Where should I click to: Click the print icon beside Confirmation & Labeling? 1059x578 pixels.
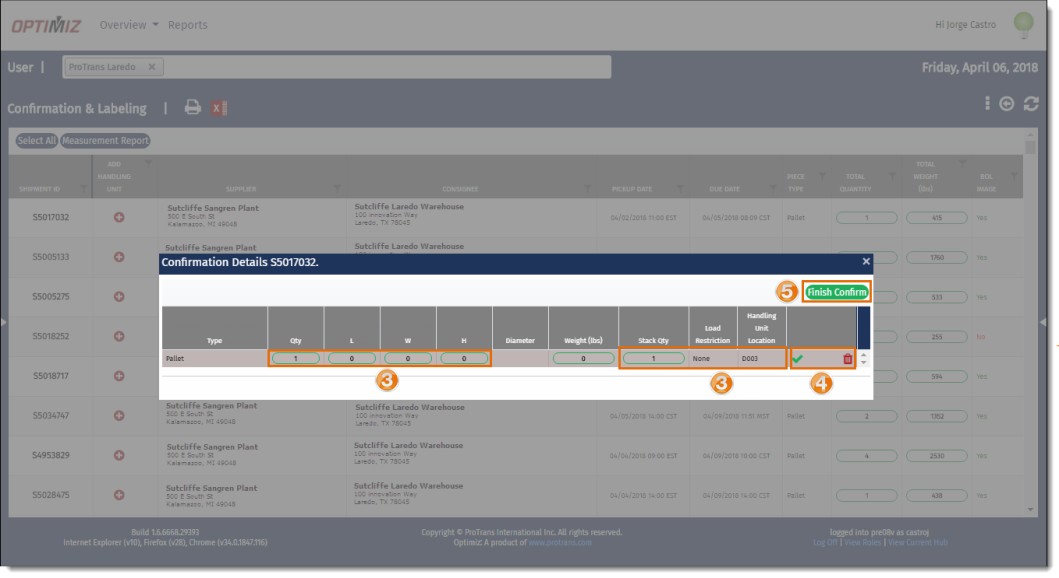pyautogui.click(x=193, y=108)
